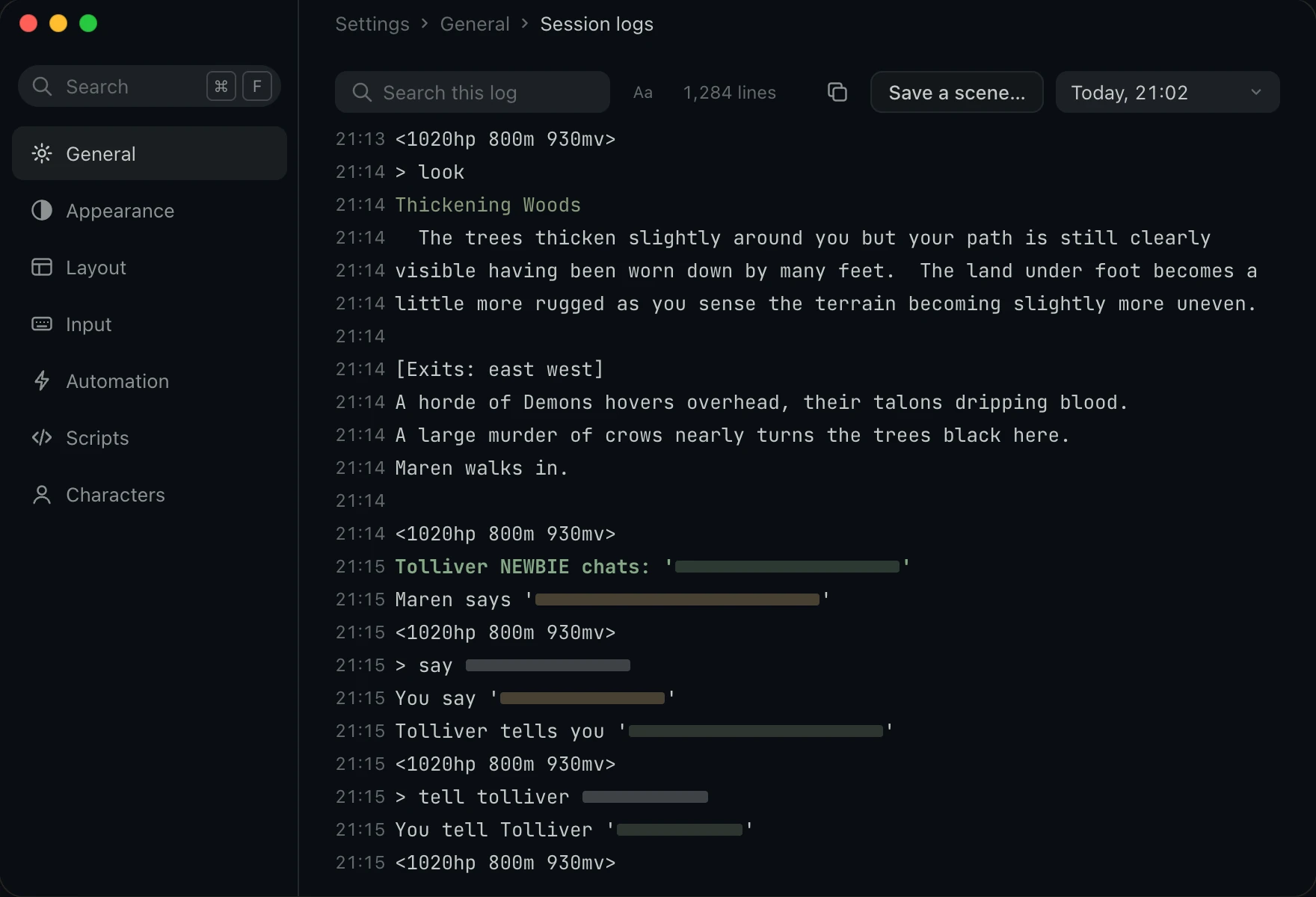Click the F key shortcut badge
The image size is (1316, 897).
click(257, 87)
